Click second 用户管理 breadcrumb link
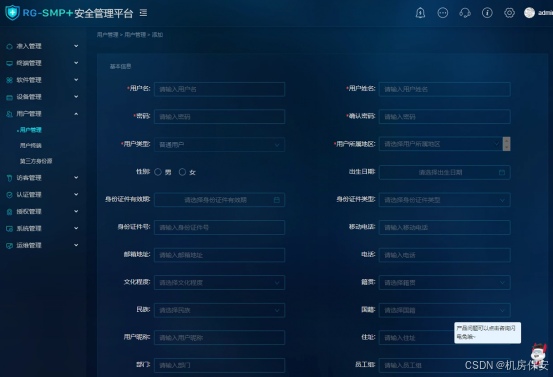Screen dimensions: 553x377 click(135, 35)
